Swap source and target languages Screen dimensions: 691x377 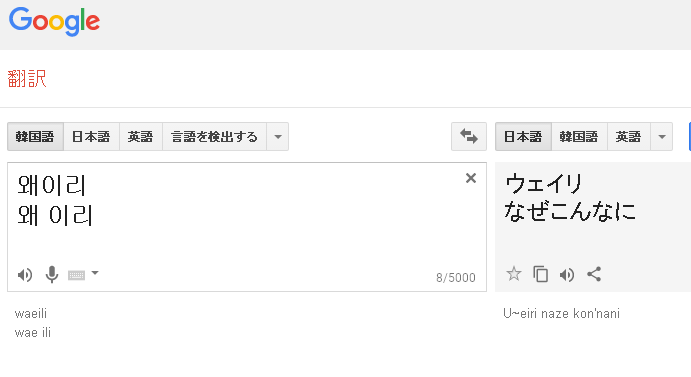(468, 137)
